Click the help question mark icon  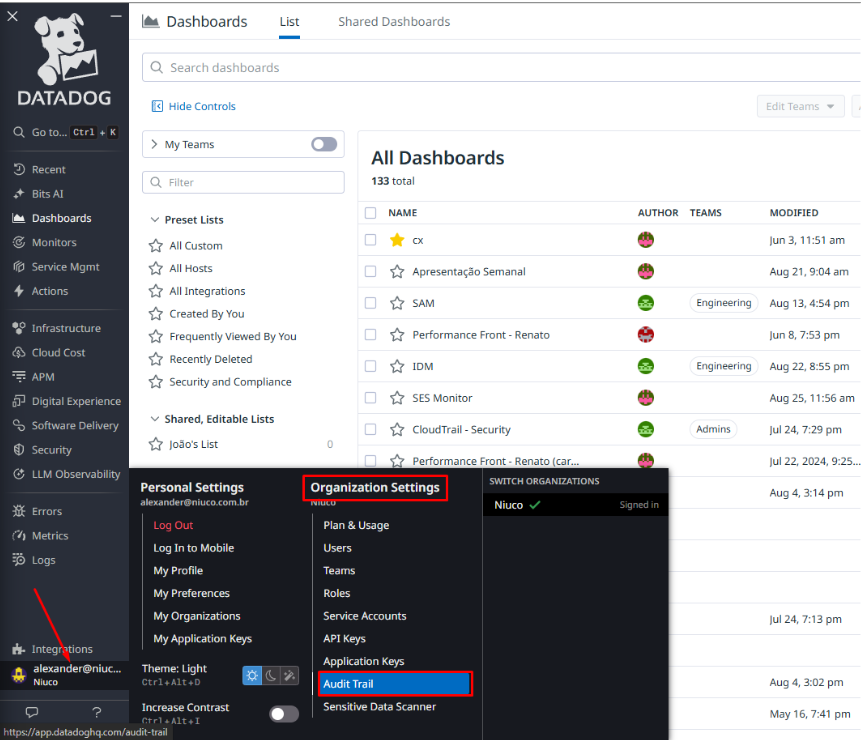[x=97, y=712]
